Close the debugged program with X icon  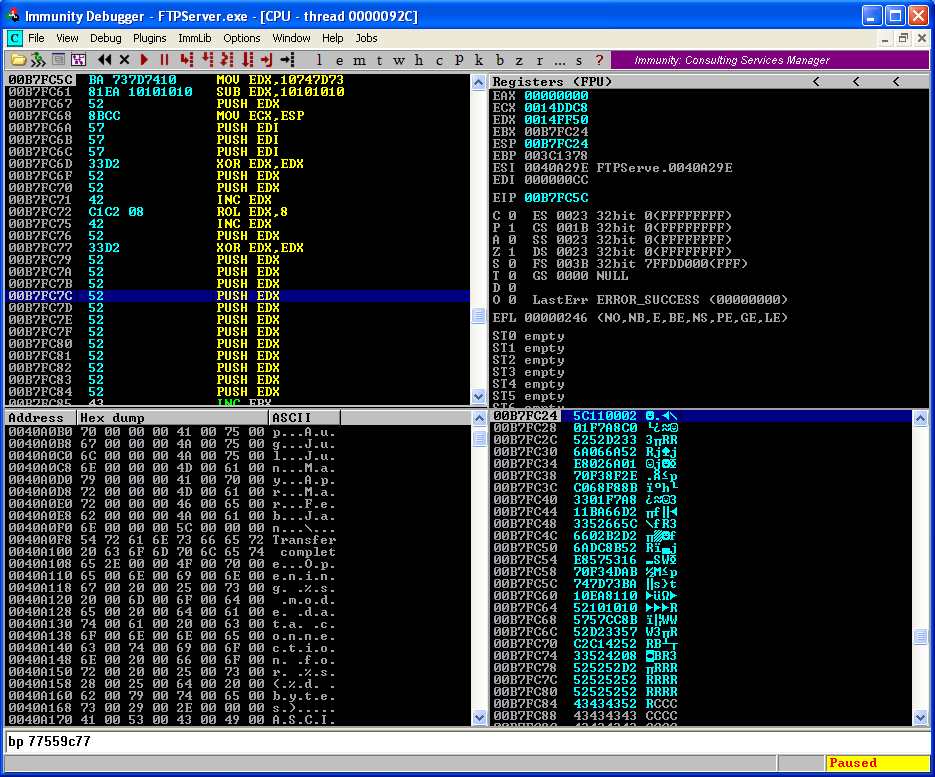click(124, 60)
